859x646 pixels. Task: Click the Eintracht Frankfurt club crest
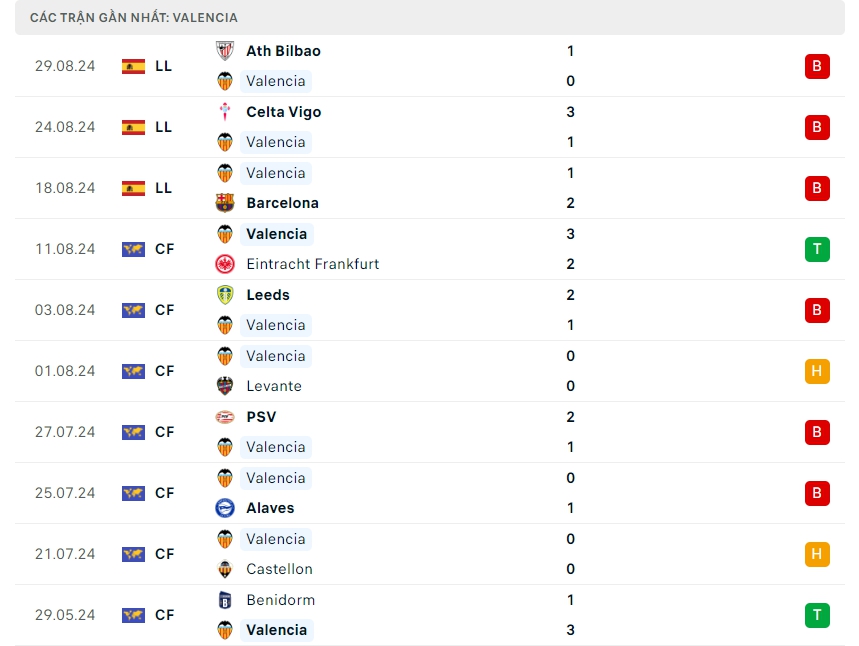click(225, 264)
